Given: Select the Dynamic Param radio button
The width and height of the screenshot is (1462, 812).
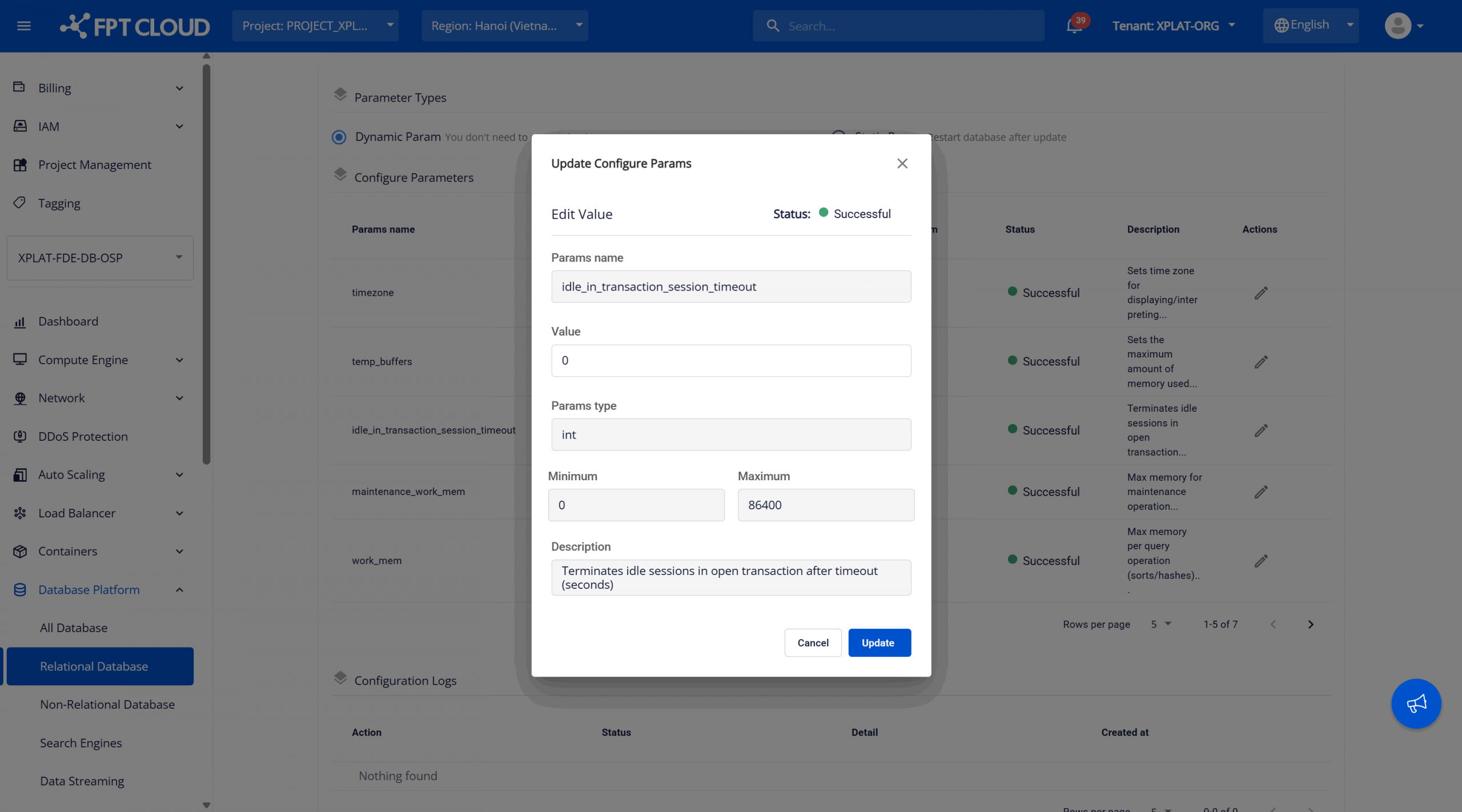Looking at the screenshot, I should click(x=339, y=137).
